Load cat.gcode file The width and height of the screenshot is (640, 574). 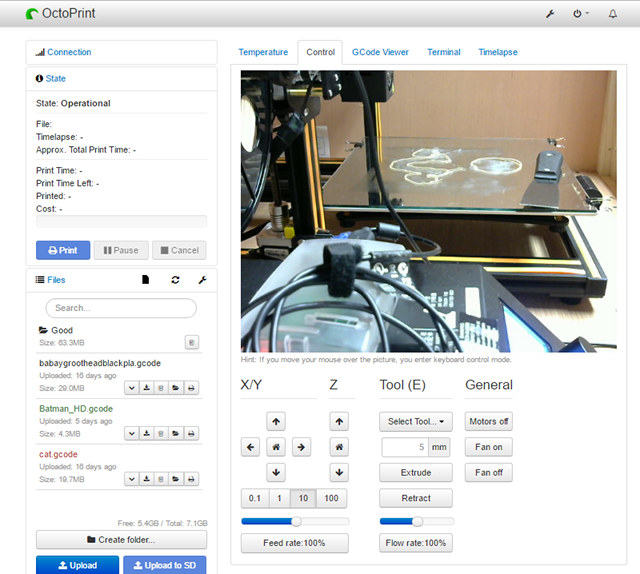(176, 479)
